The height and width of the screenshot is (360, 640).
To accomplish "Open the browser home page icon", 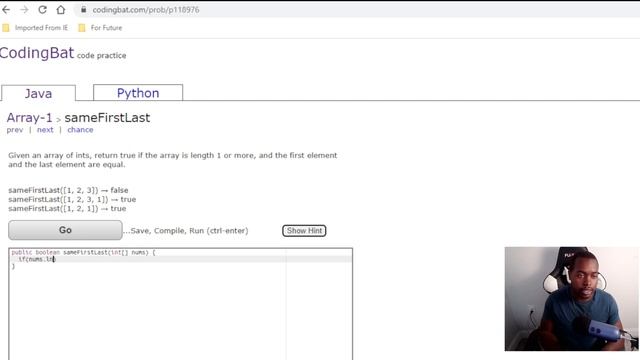I will click(61, 10).
